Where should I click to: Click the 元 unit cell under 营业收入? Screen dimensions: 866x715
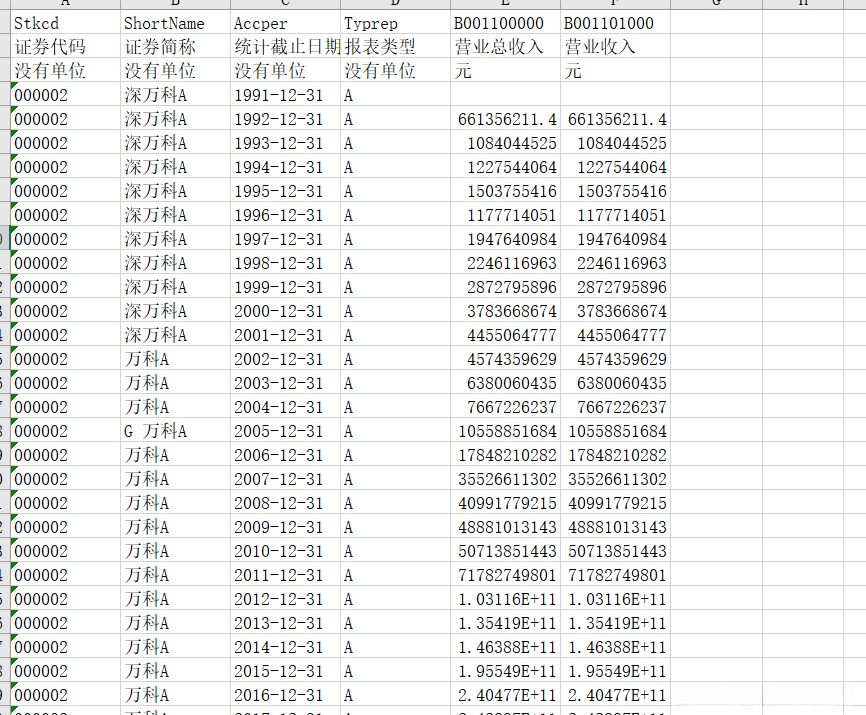pos(615,70)
